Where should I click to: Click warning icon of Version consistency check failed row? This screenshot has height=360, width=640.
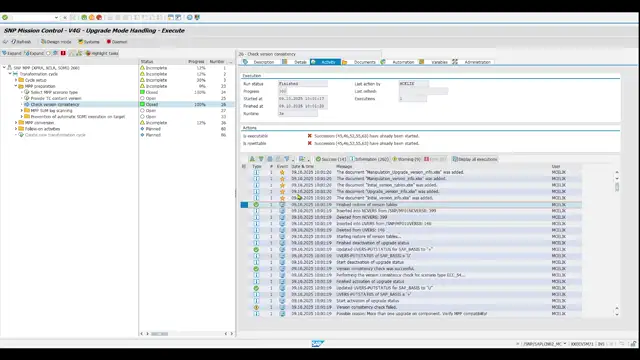[x=256, y=307]
